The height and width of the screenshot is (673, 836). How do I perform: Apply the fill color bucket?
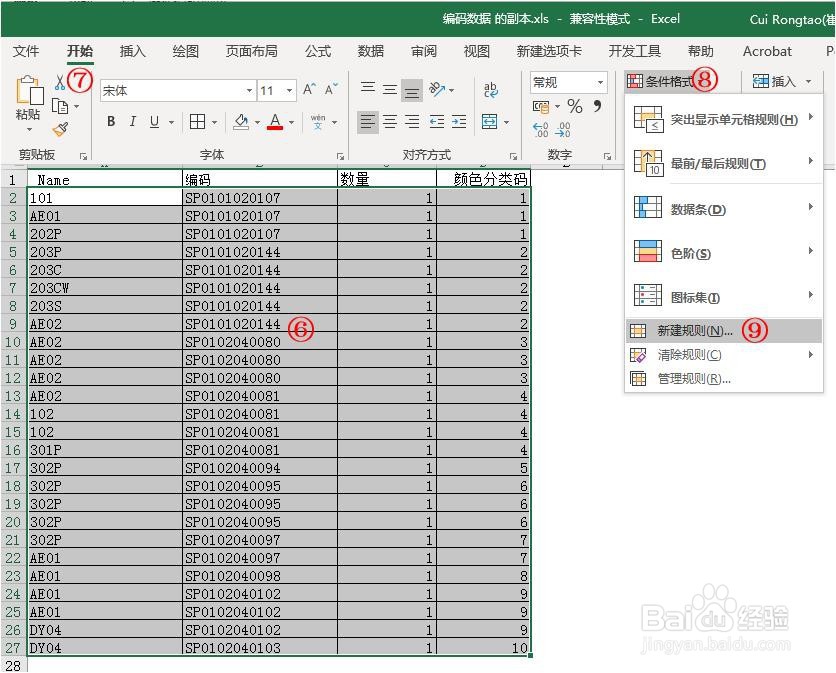pyautogui.click(x=242, y=122)
